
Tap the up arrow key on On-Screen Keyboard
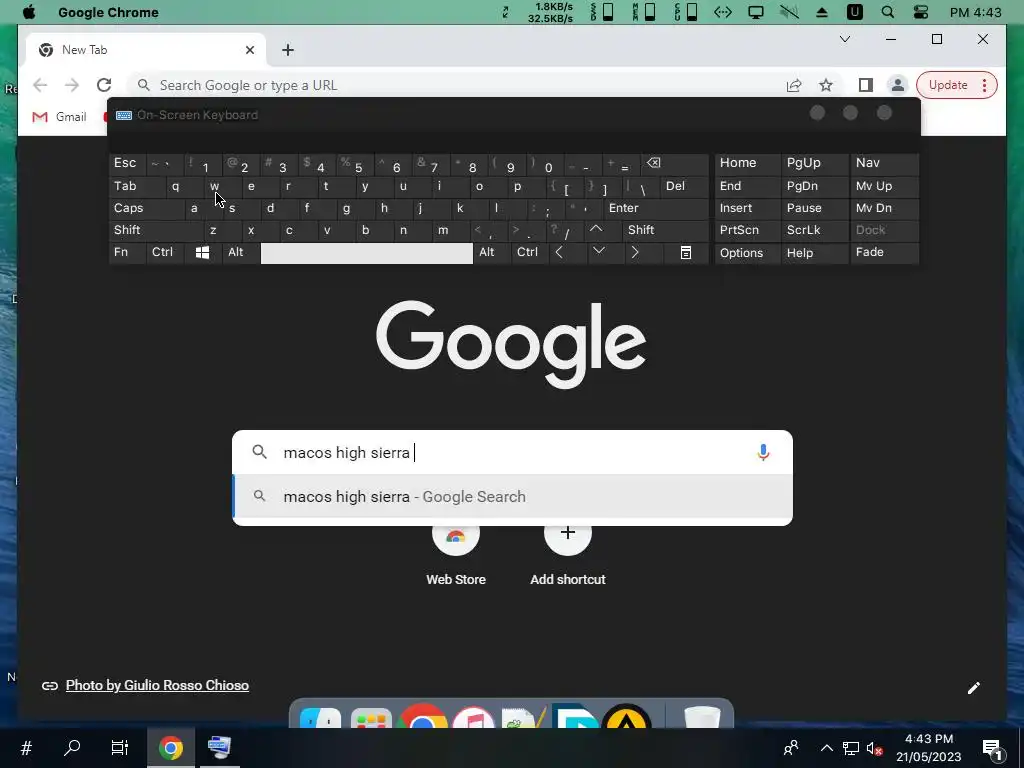click(596, 229)
